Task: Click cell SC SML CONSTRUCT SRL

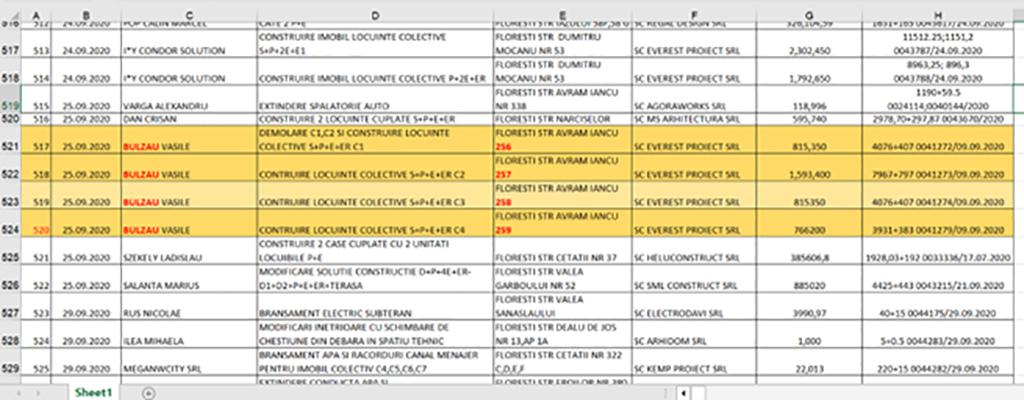Action: coord(695,279)
